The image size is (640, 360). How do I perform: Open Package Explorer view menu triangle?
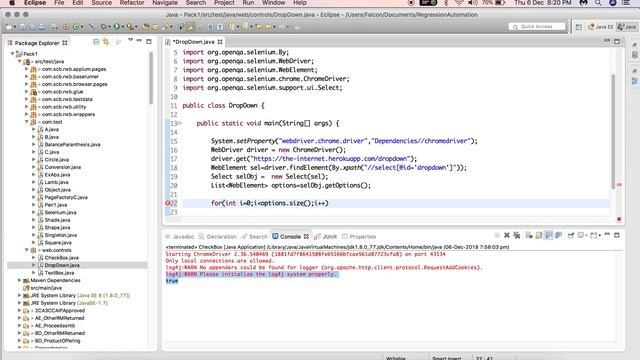[x=130, y=40]
